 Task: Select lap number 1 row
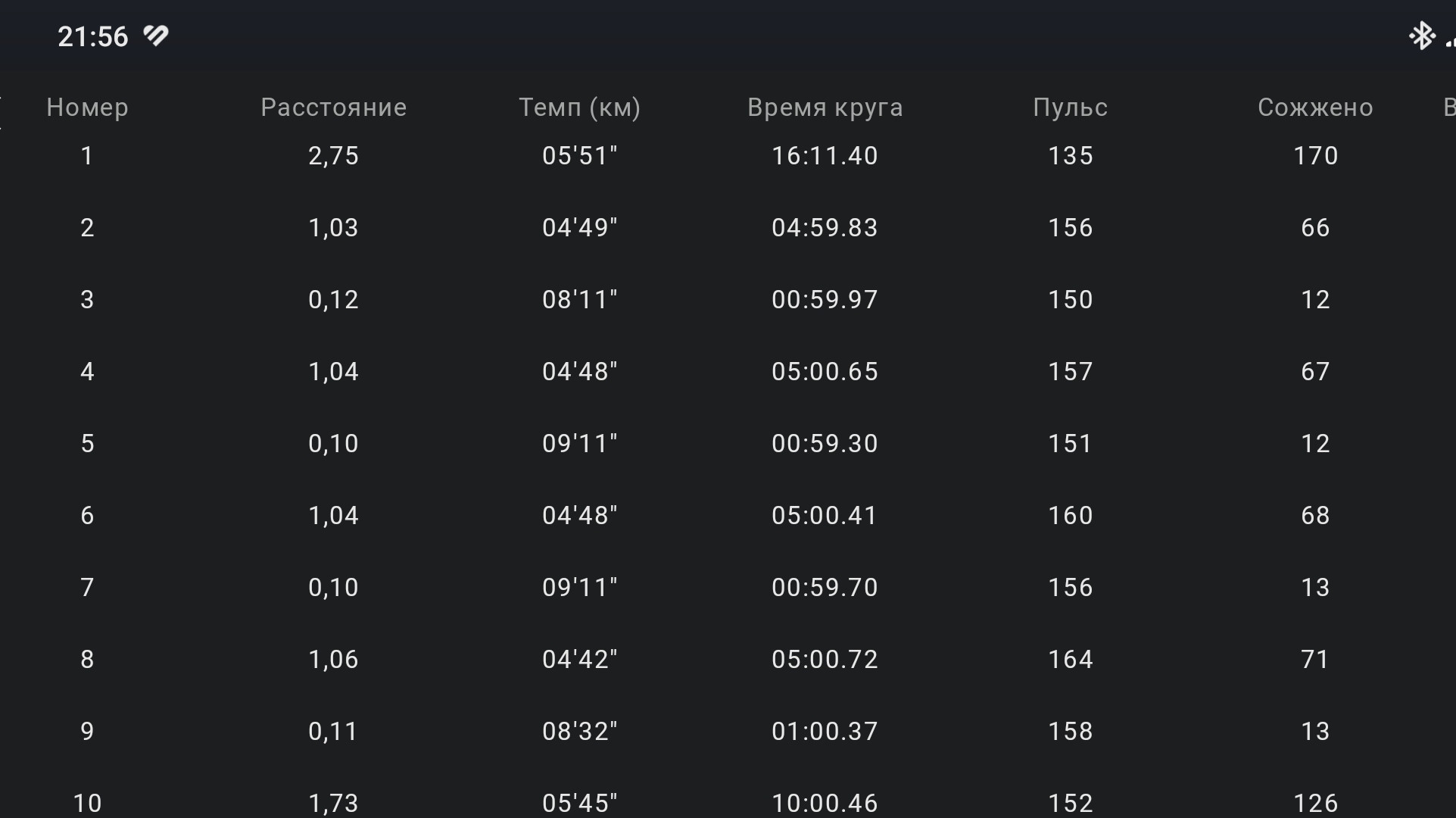coord(727,156)
